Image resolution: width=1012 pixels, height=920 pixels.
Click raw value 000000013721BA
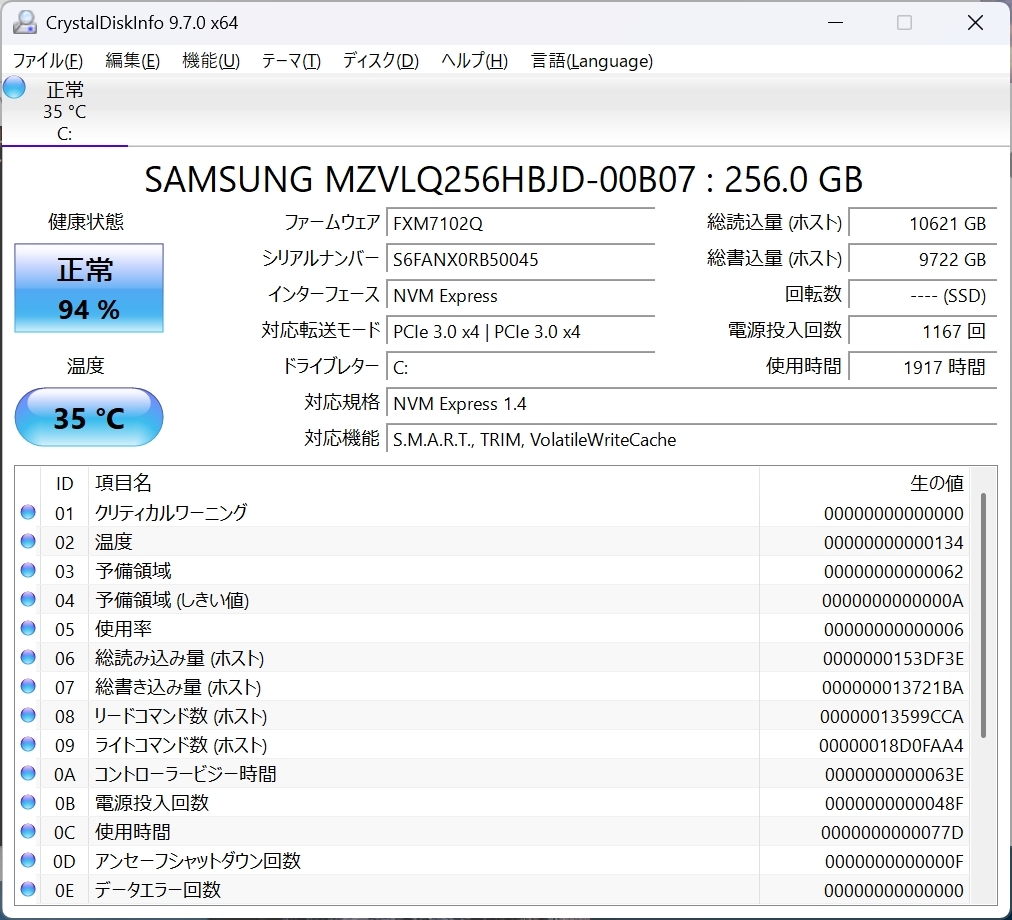point(893,688)
